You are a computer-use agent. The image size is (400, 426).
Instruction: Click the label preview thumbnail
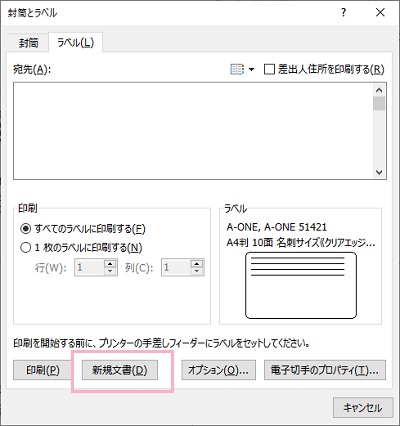click(301, 285)
